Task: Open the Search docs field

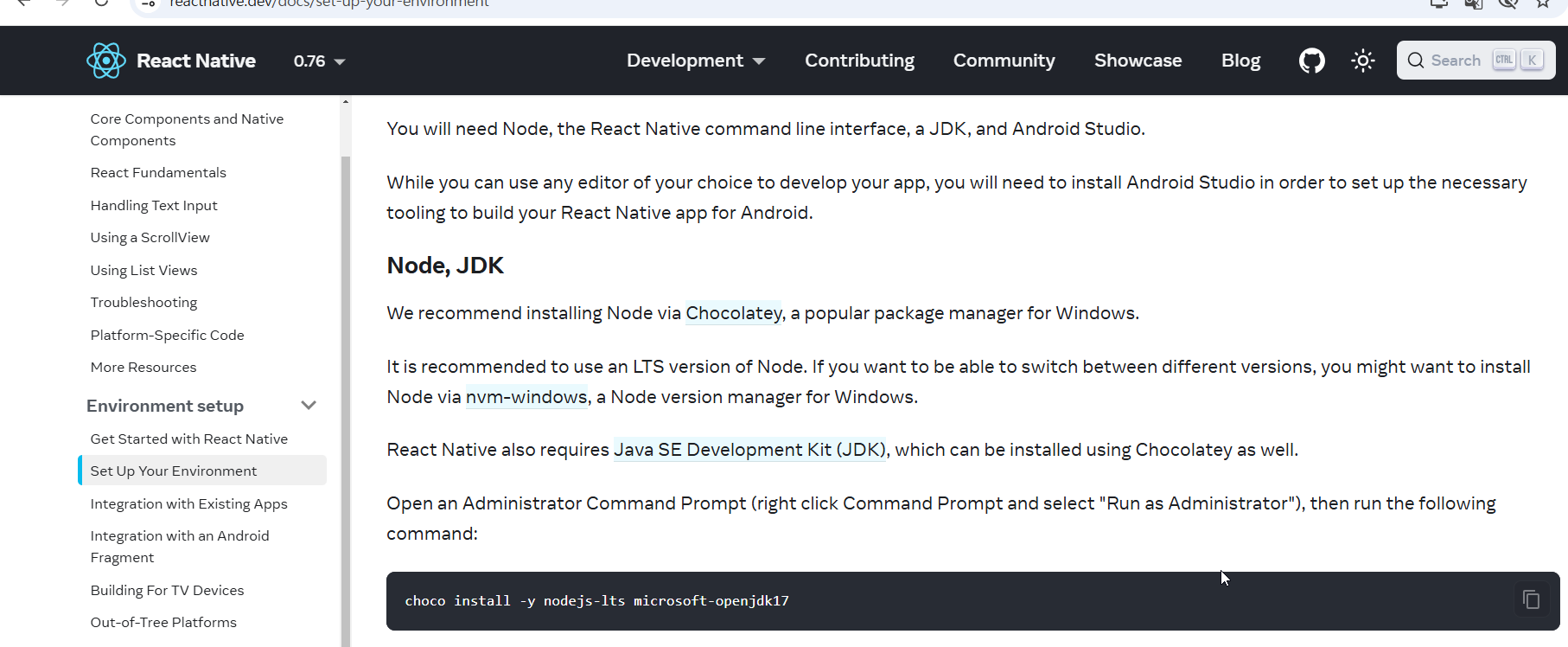Action: pyautogui.click(x=1476, y=61)
